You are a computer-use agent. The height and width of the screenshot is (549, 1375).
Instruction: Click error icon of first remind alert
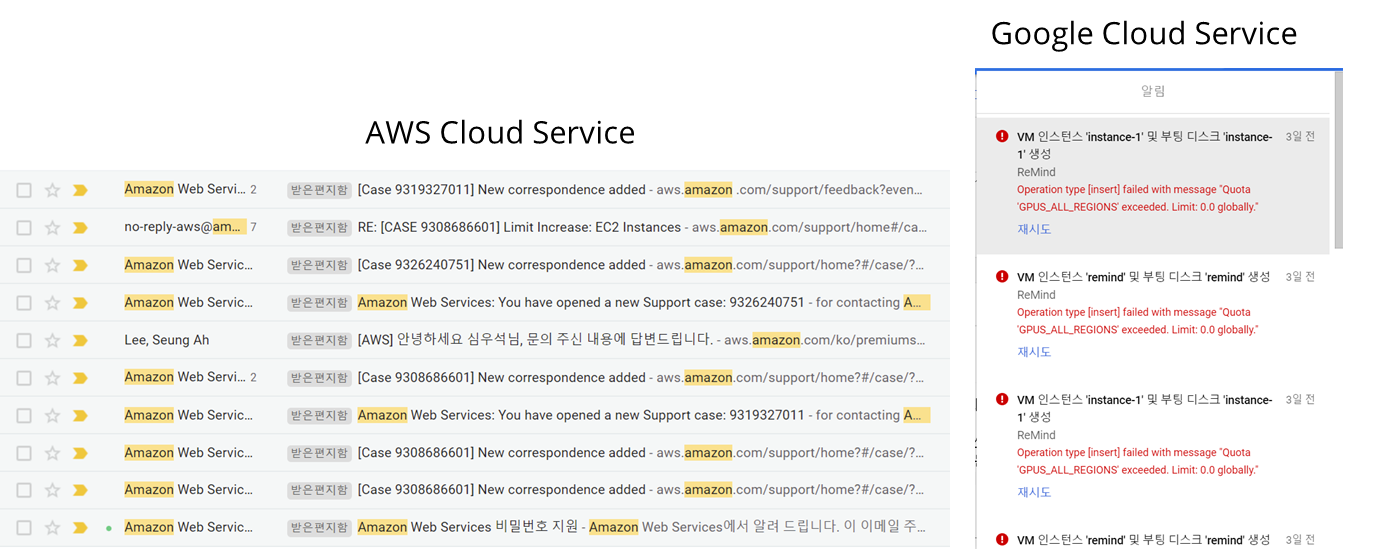(1002, 277)
